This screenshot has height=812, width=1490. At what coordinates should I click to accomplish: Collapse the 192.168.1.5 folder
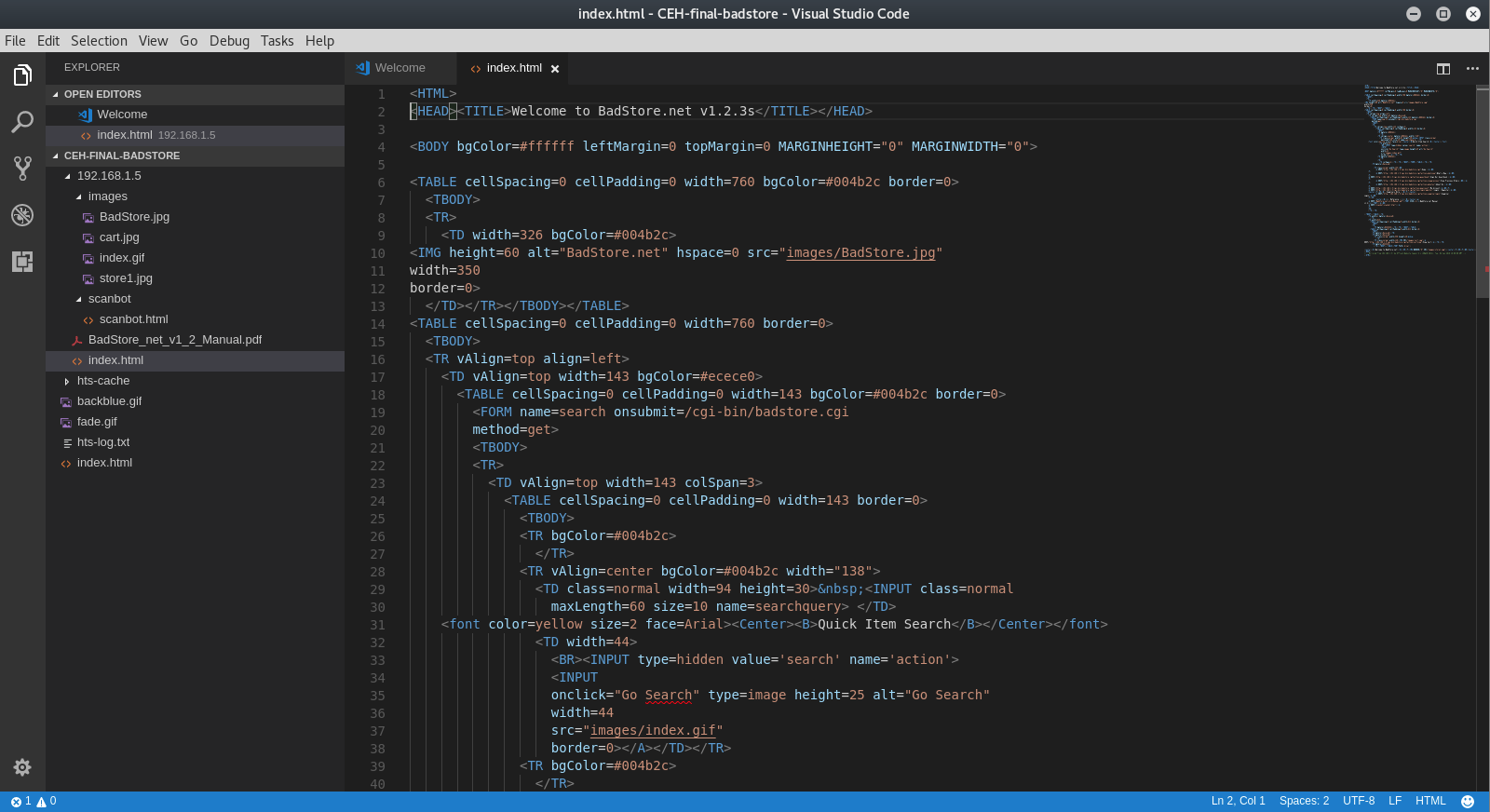coord(67,176)
